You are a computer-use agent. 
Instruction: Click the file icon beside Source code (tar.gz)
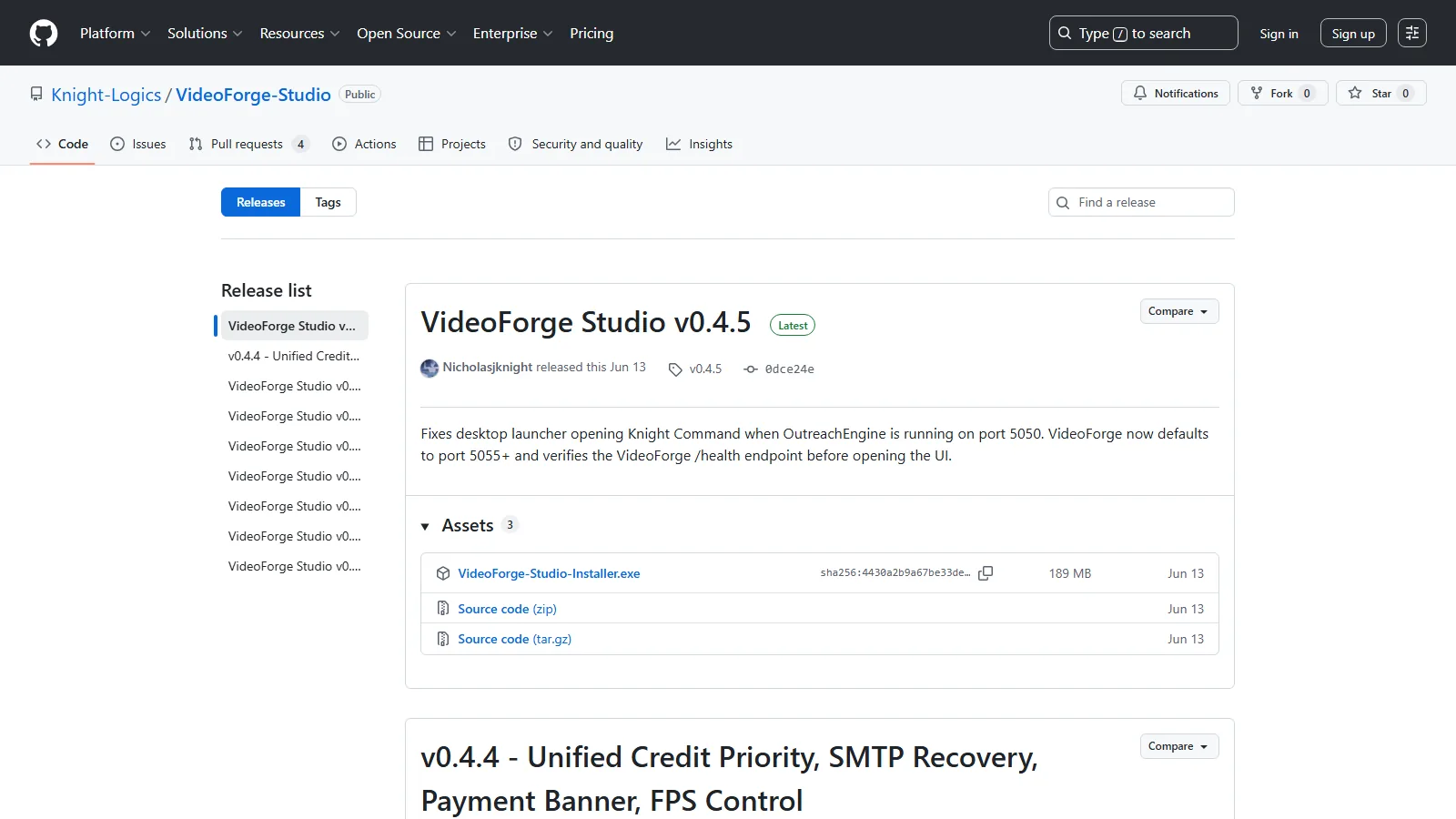pos(443,639)
